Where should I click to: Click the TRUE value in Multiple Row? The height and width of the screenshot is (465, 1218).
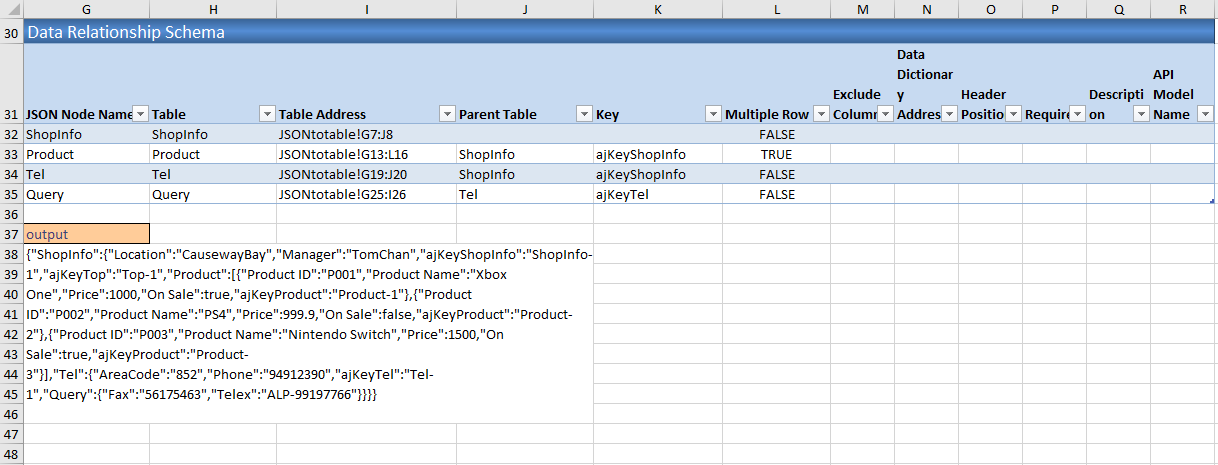(x=776, y=154)
